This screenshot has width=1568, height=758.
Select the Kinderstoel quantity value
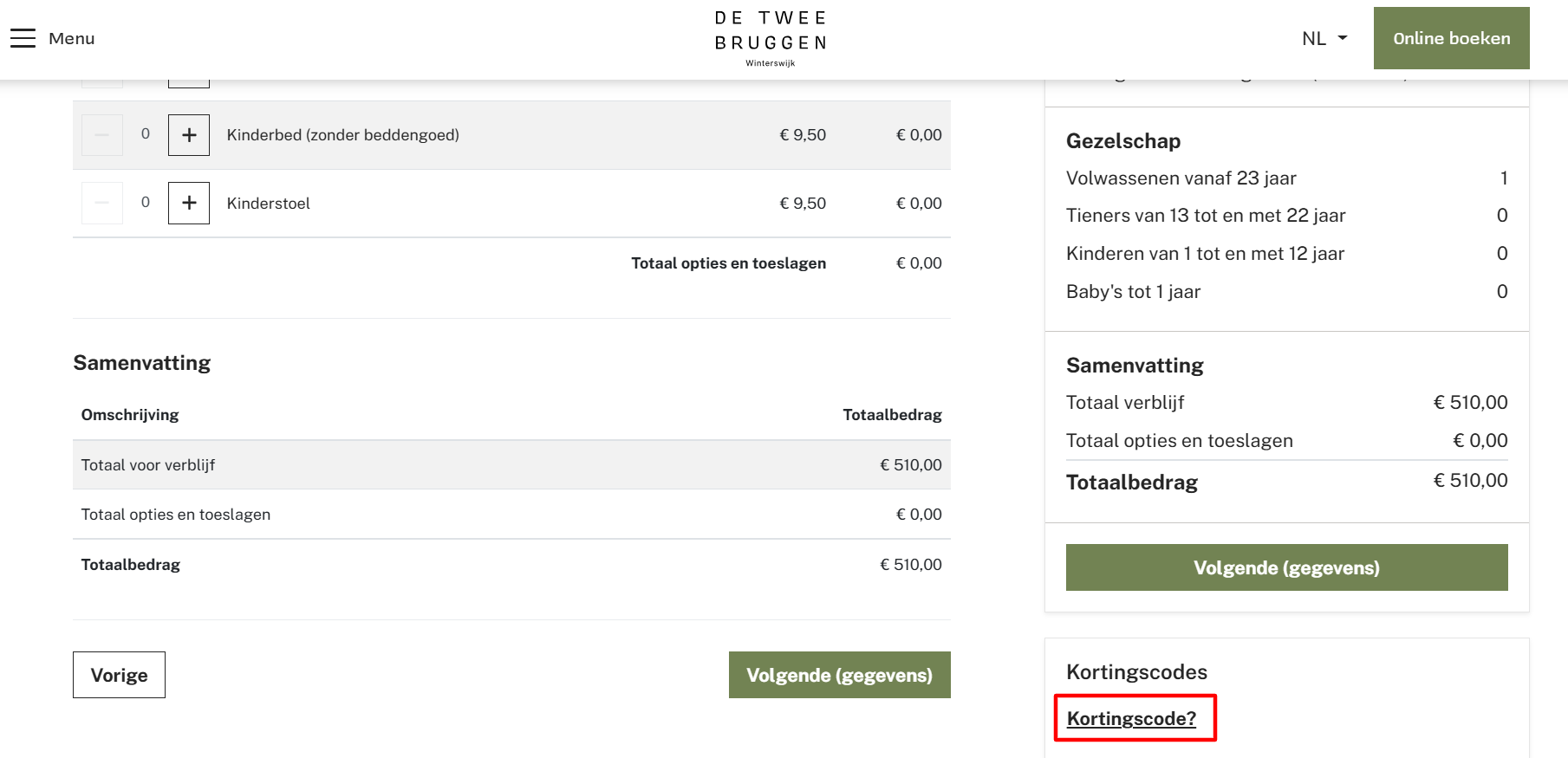pyautogui.click(x=146, y=203)
